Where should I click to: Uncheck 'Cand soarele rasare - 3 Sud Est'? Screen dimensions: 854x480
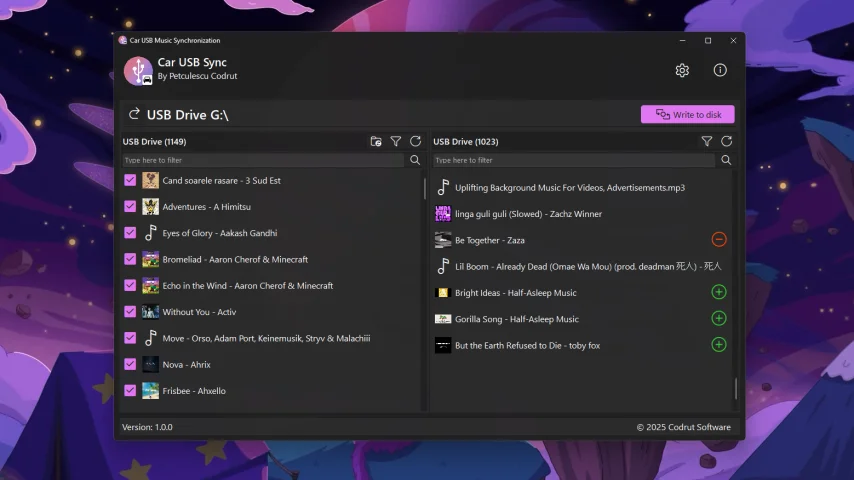[130, 181]
